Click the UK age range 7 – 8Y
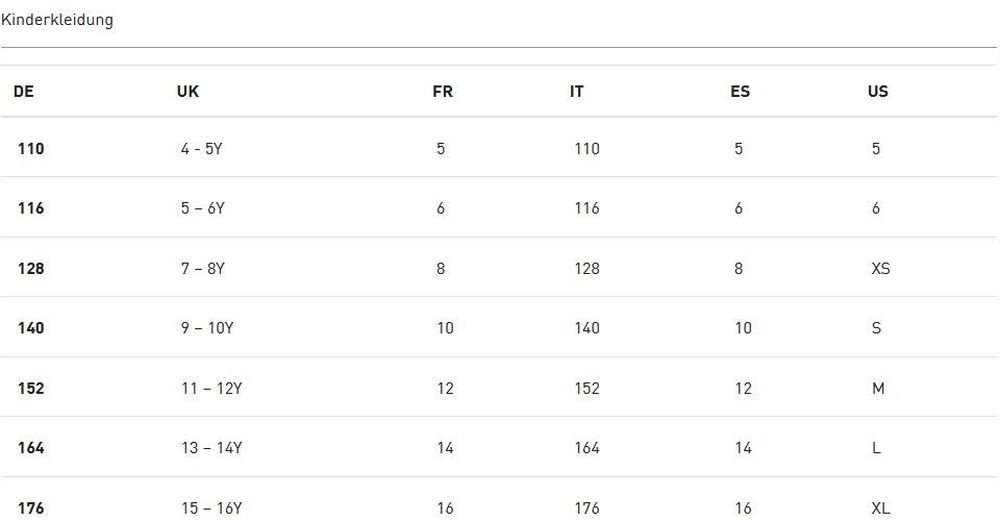Screen dimensions: 1000x521 coord(203,268)
